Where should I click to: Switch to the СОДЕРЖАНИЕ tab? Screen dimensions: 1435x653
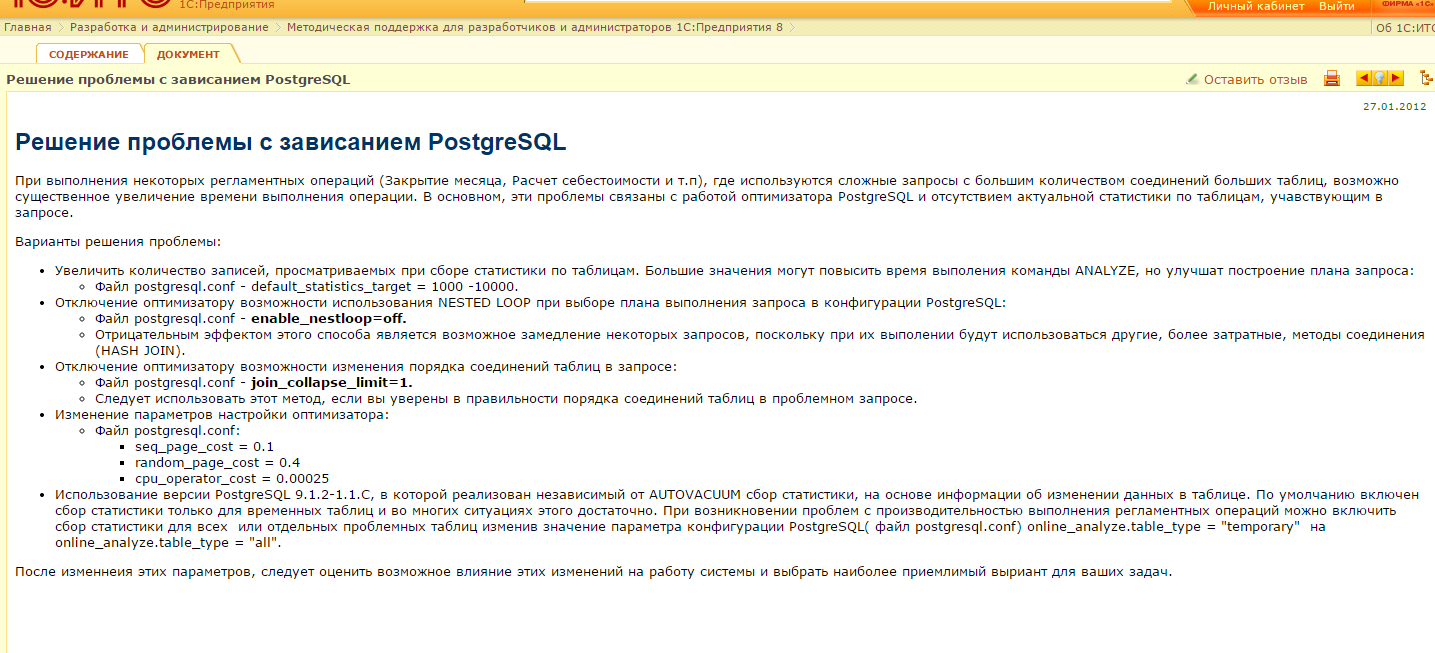[89, 54]
